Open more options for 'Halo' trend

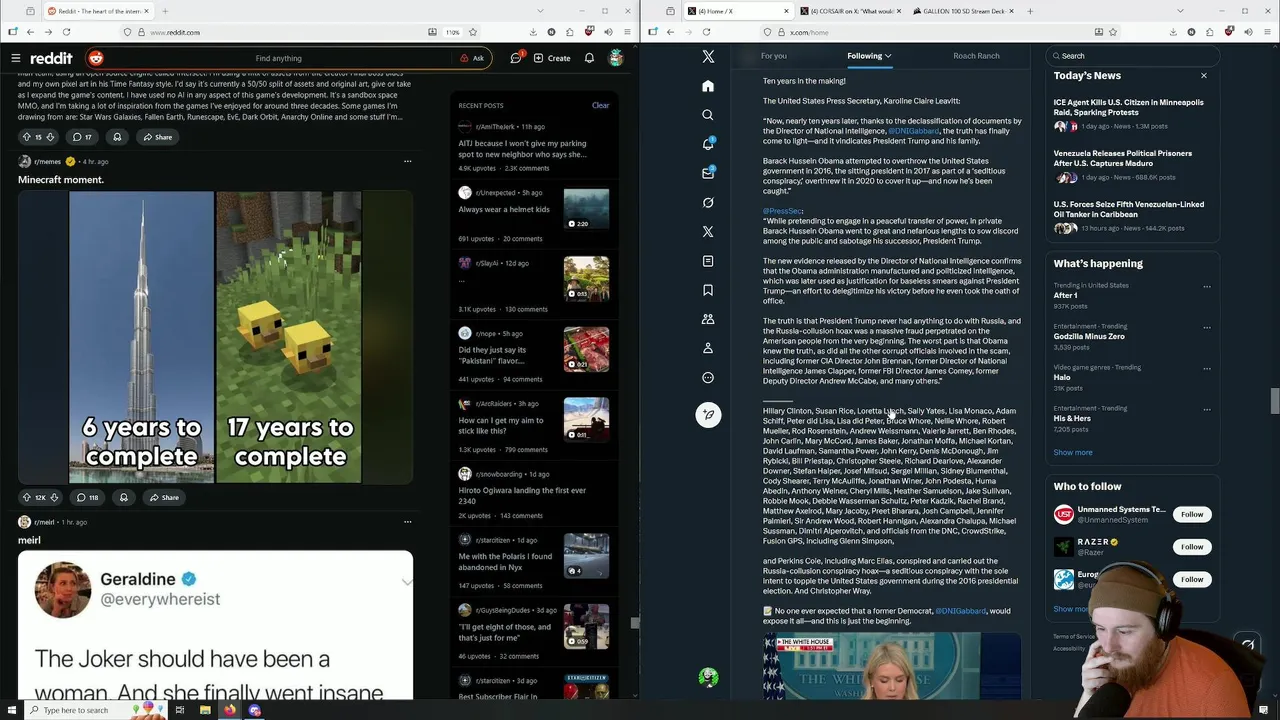coord(1207,369)
